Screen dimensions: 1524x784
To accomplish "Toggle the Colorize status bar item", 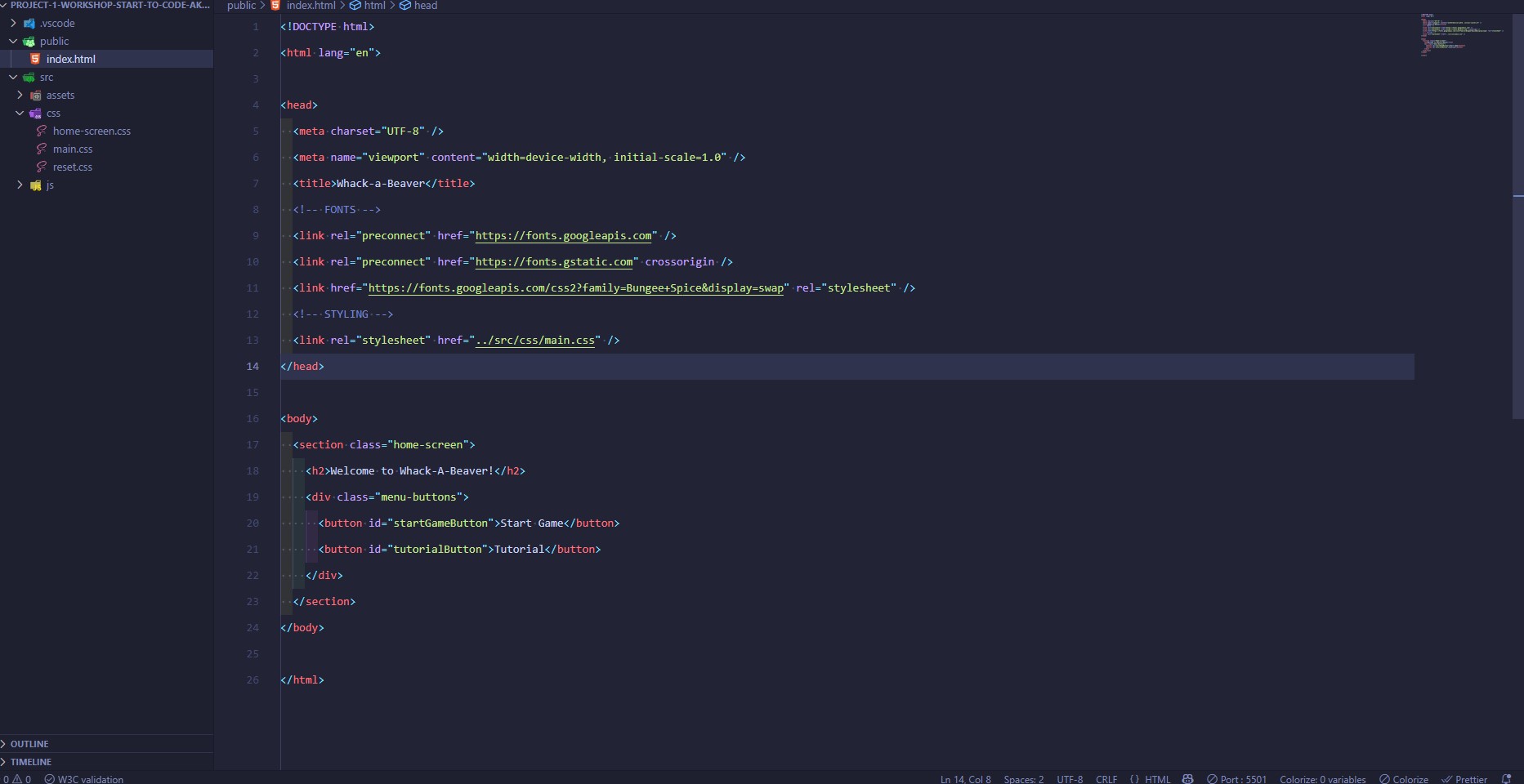I will 1404,779.
